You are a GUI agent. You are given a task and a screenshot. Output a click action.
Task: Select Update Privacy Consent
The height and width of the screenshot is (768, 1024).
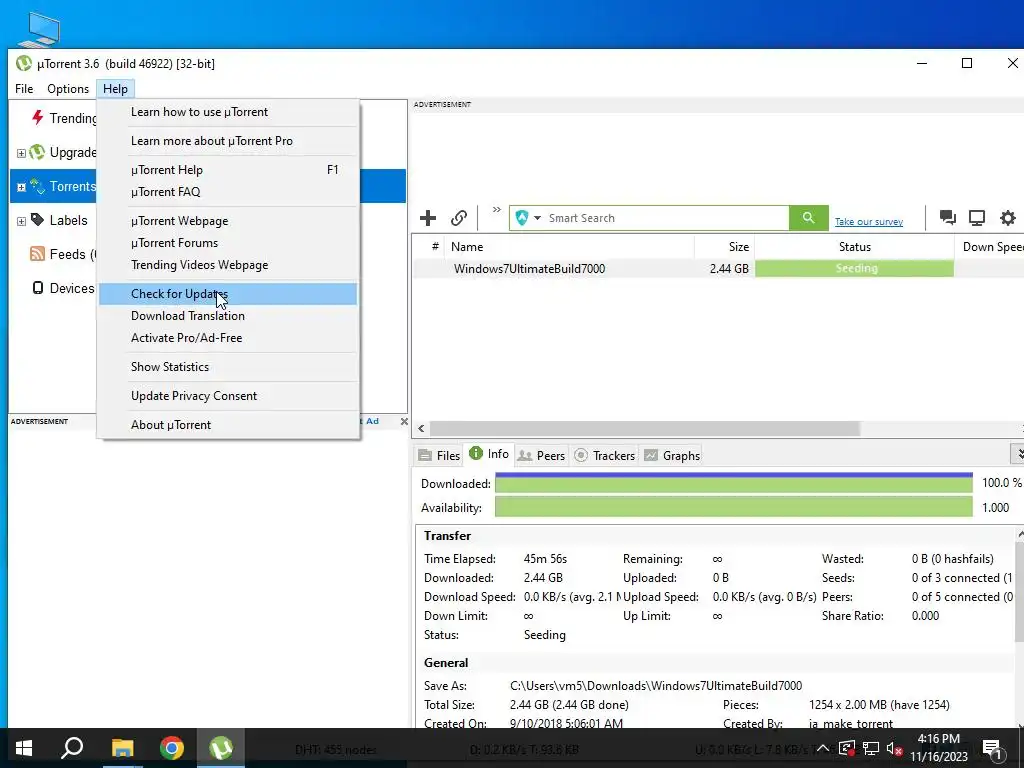tap(228, 396)
